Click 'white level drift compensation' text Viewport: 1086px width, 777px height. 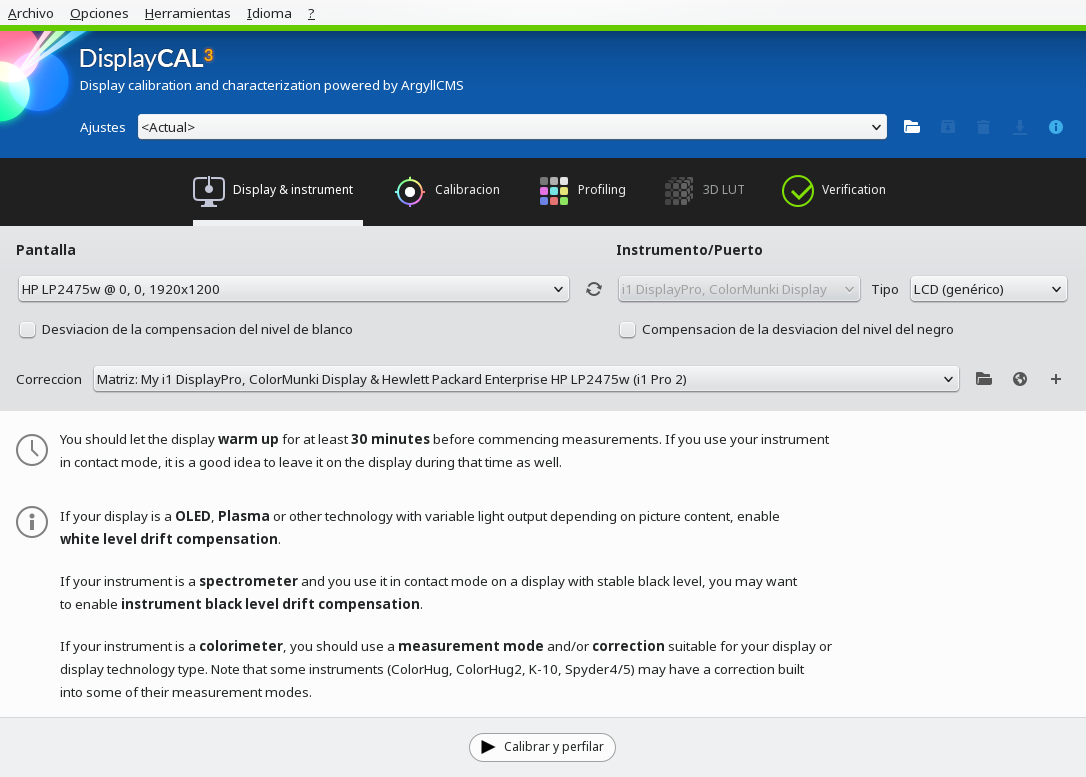(x=169, y=539)
